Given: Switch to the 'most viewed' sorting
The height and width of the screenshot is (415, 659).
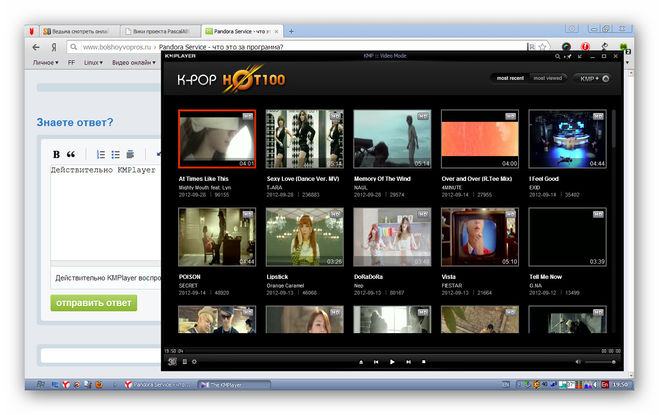Looking at the screenshot, I should tap(548, 78).
